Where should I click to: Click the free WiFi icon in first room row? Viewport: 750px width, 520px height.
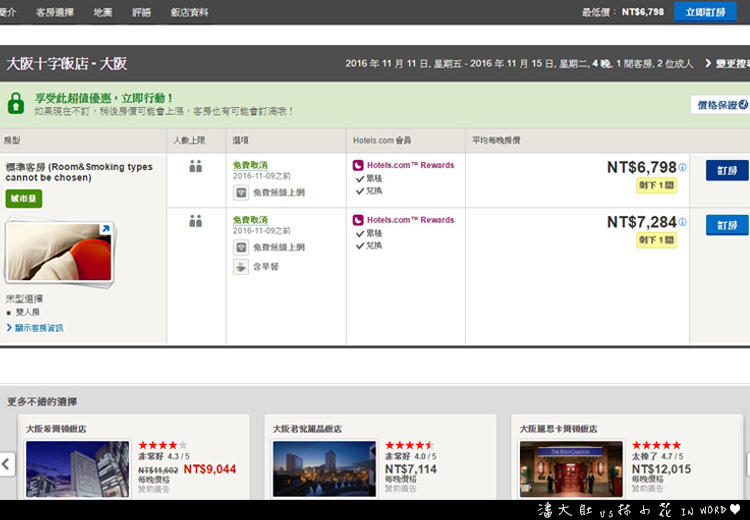pyautogui.click(x=241, y=192)
